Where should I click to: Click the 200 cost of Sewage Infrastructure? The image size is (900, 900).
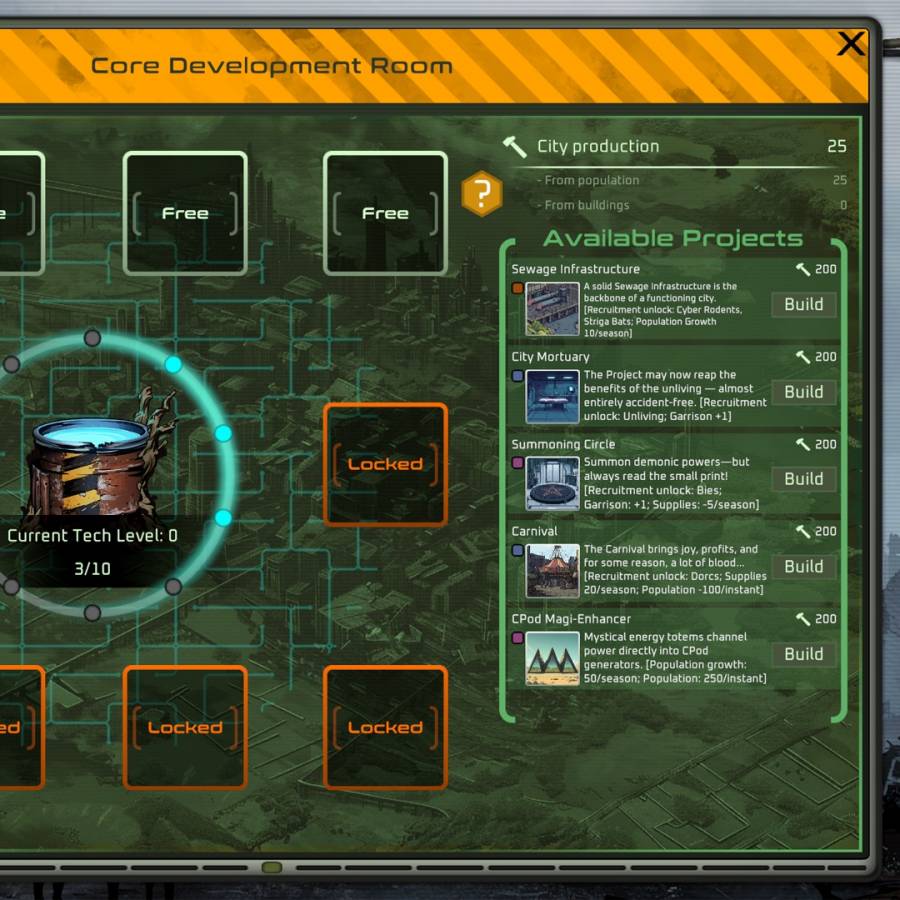click(825, 269)
